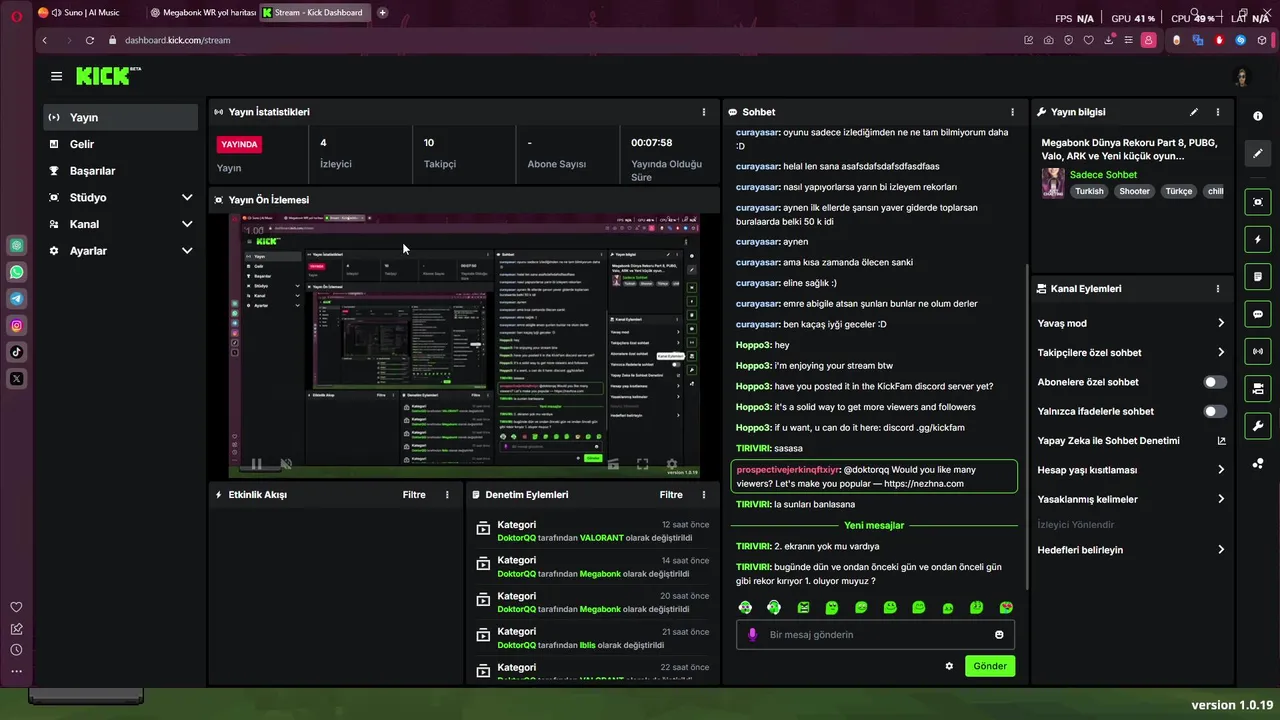
Task: Open the Sohbet panel three-dot menu
Action: pos(1012,112)
